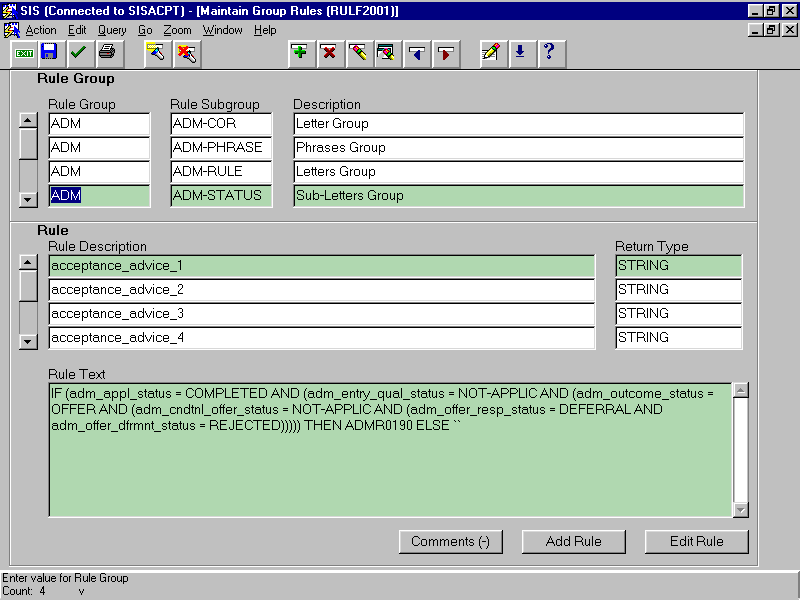Delete the record with the red X icon
800x600 pixels.
tap(328, 52)
